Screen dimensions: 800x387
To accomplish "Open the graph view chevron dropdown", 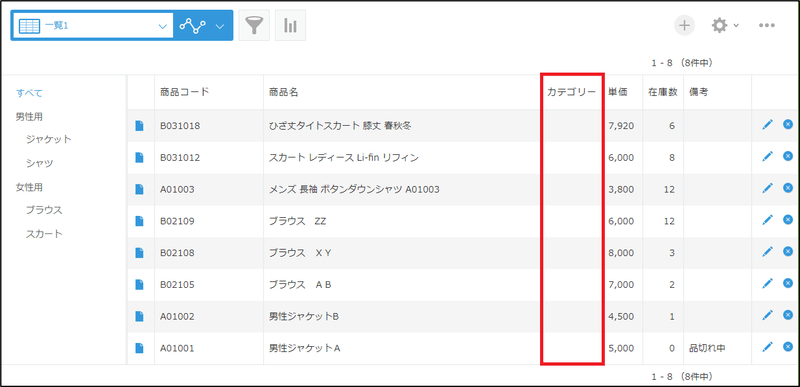I will tap(220, 26).
